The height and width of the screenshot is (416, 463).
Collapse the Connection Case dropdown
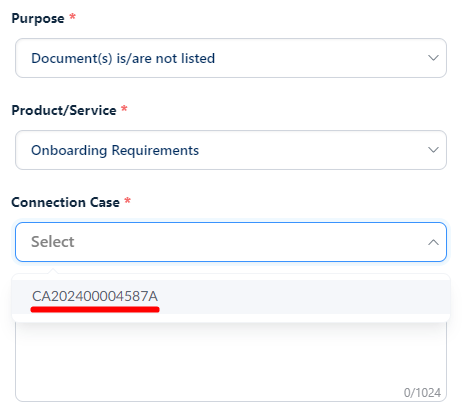point(231,242)
